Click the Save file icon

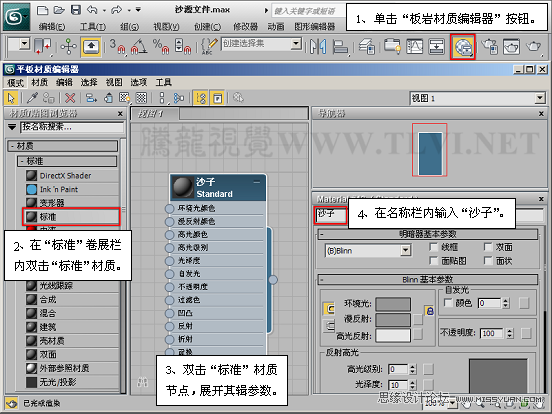pos(76,10)
